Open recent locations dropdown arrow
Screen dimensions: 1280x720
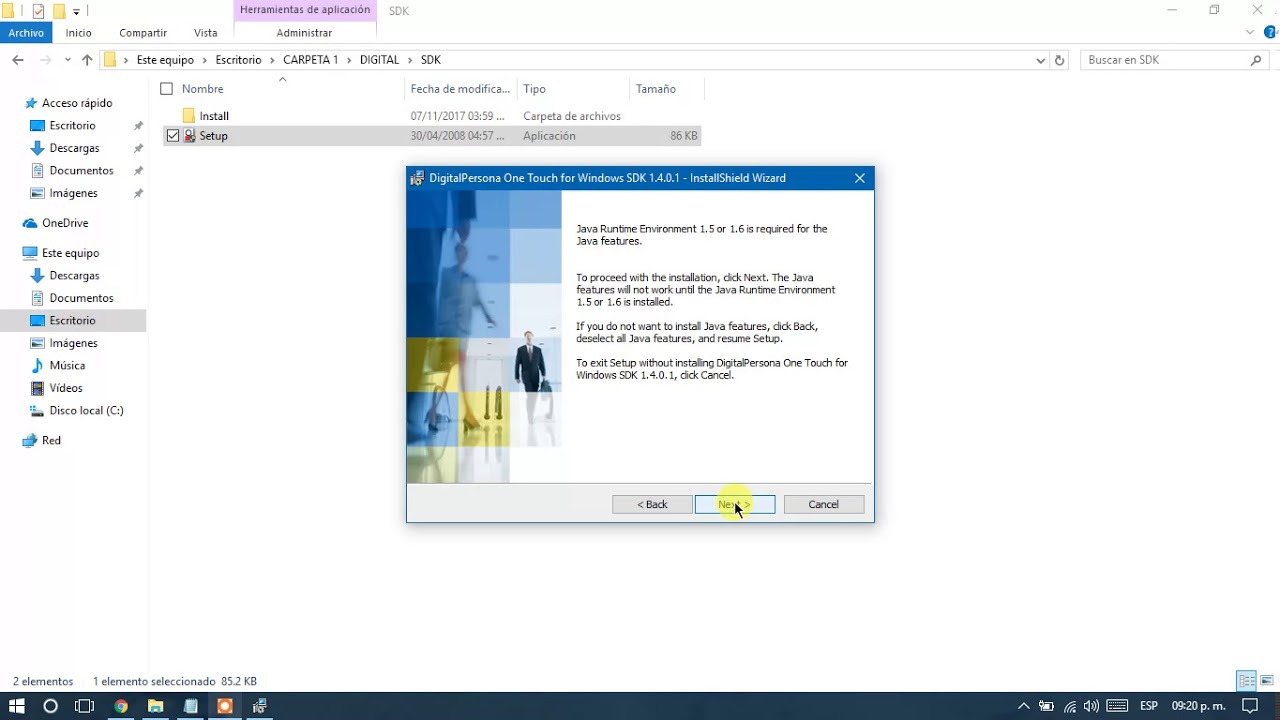pyautogui.click(x=68, y=60)
